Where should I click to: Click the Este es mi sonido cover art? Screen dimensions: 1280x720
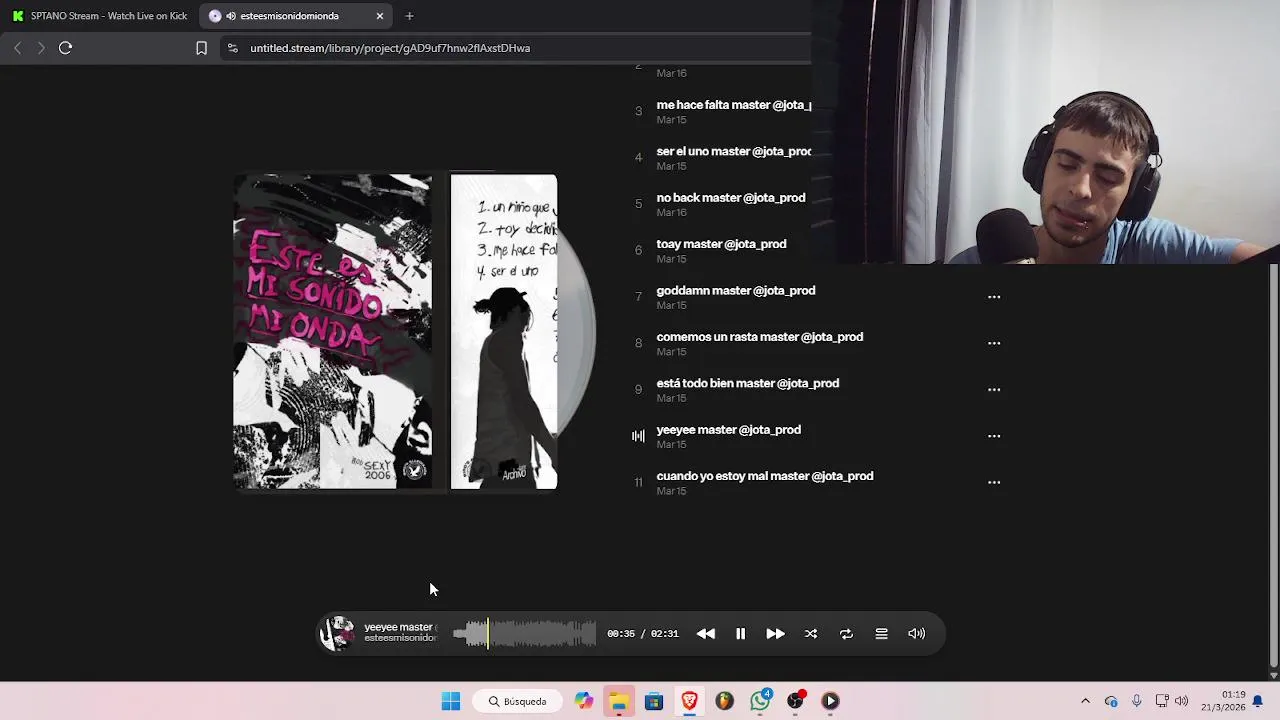(333, 332)
